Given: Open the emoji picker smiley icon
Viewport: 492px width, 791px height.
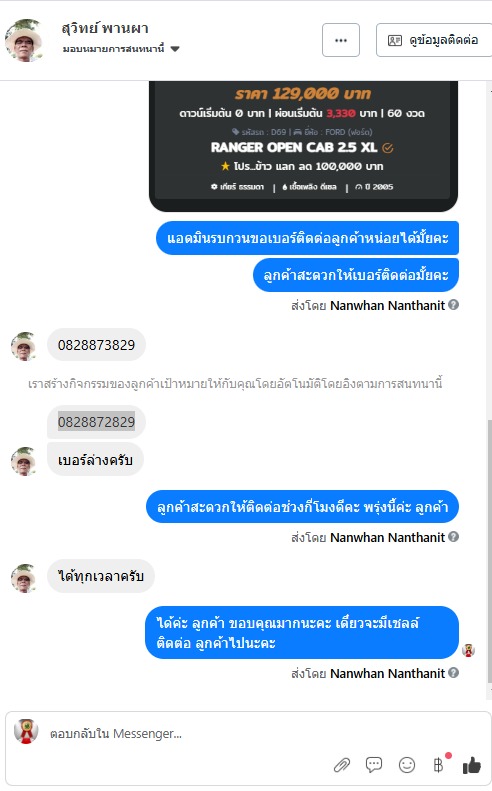Looking at the screenshot, I should [x=407, y=765].
